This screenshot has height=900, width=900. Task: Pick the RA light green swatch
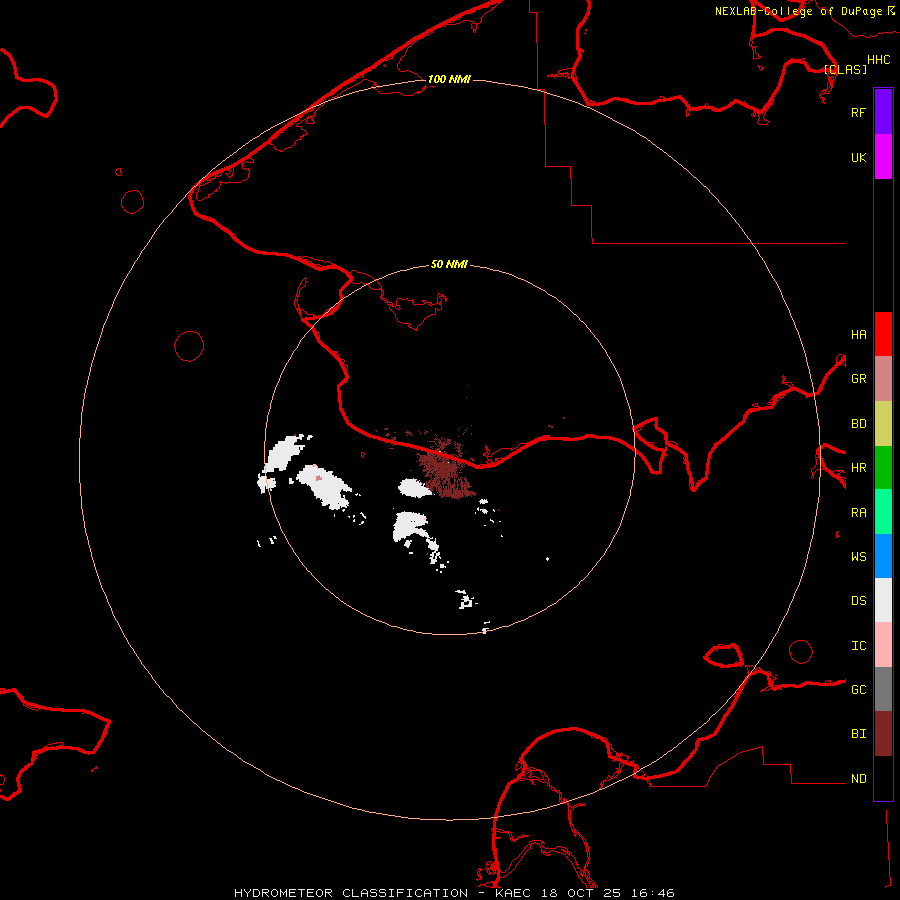tap(883, 512)
